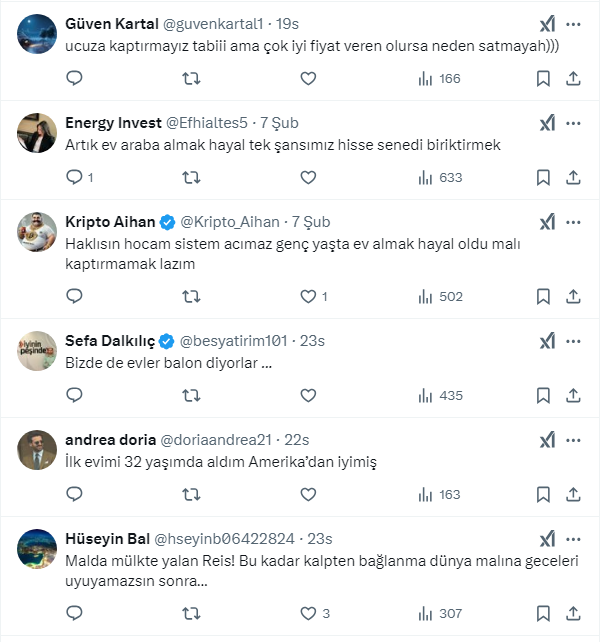Open @guvenkartal1 profile handle
Image resolution: width=609 pixels, height=642 pixels.
click(222, 23)
